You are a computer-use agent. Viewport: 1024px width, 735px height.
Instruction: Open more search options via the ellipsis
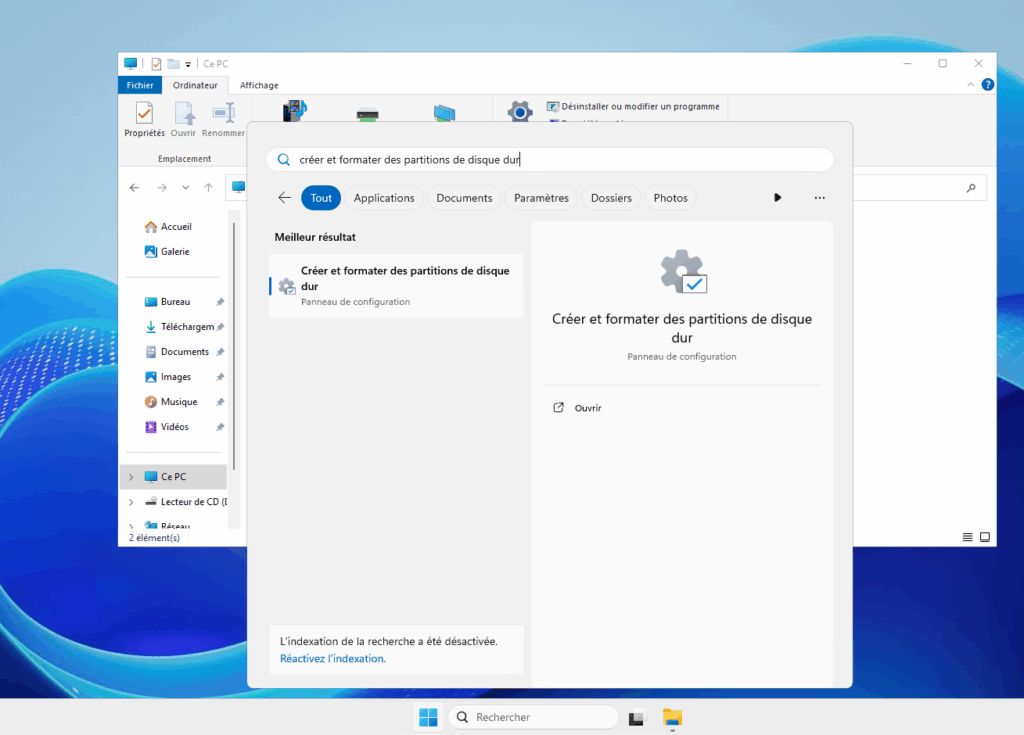tap(819, 197)
